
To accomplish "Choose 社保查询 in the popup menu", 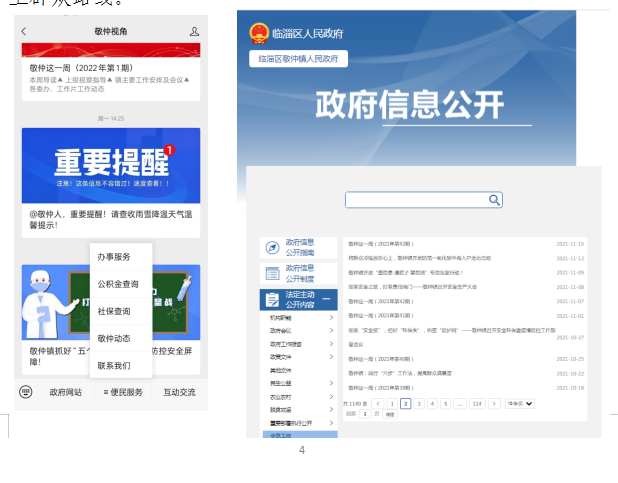I will (x=114, y=311).
